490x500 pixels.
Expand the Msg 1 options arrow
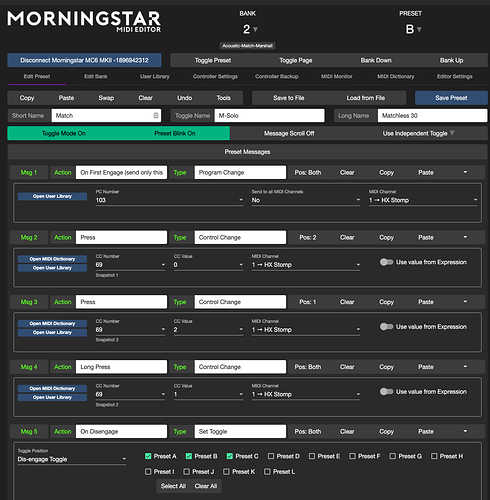pyautogui.click(x=465, y=172)
